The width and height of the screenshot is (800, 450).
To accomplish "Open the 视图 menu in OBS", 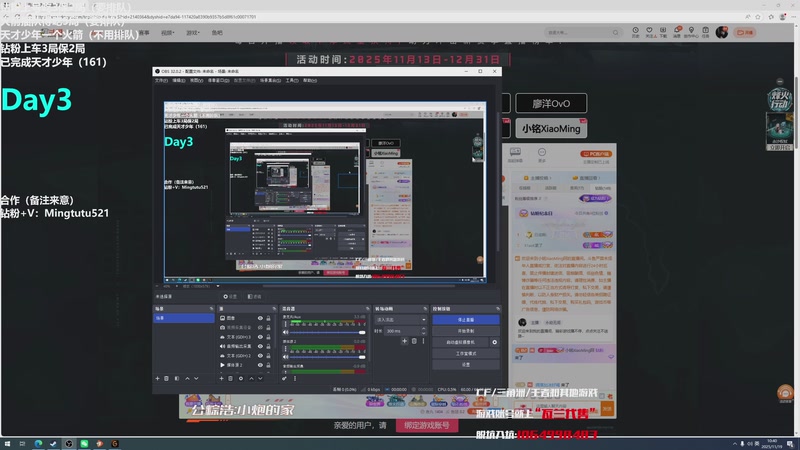I will point(196,81).
